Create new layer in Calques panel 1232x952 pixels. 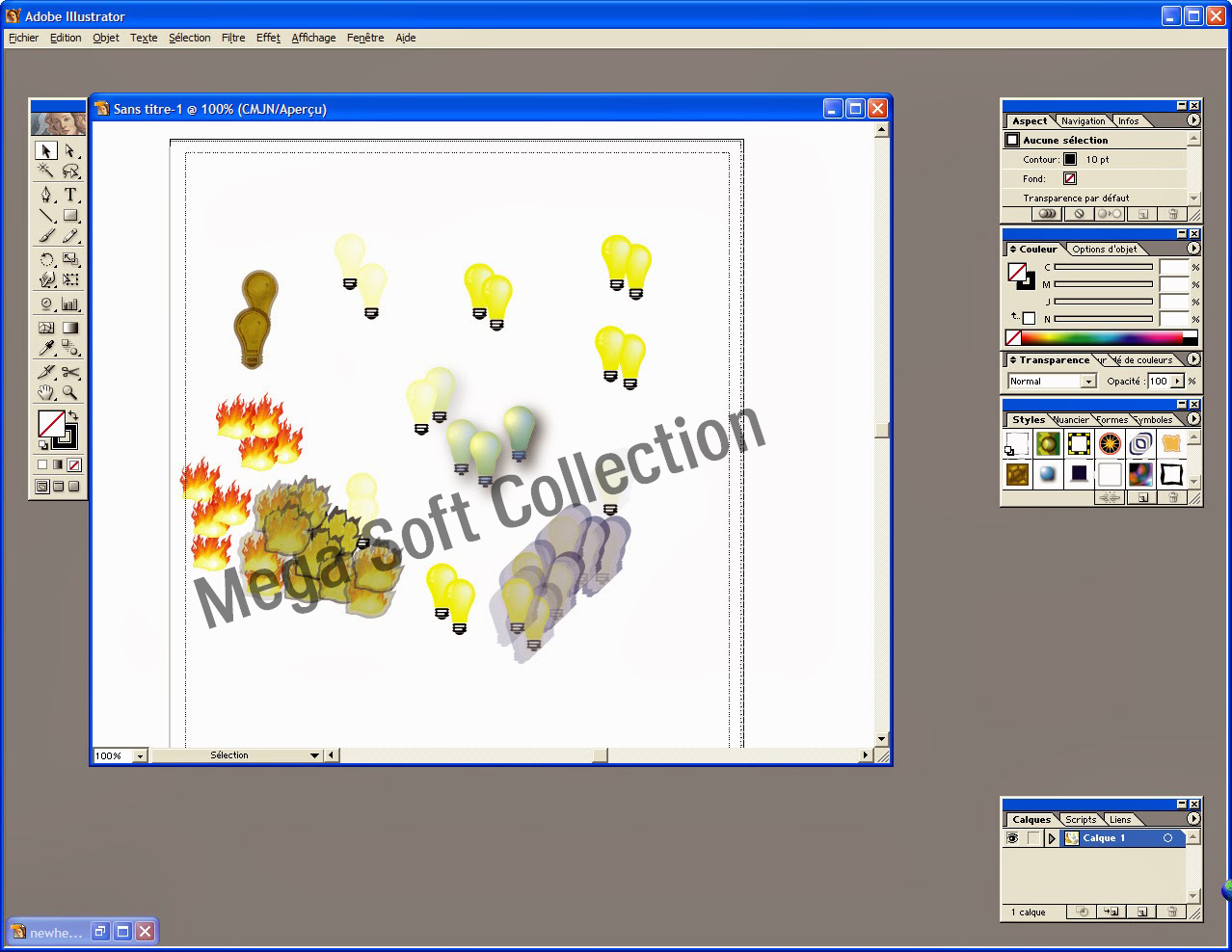click(1141, 912)
